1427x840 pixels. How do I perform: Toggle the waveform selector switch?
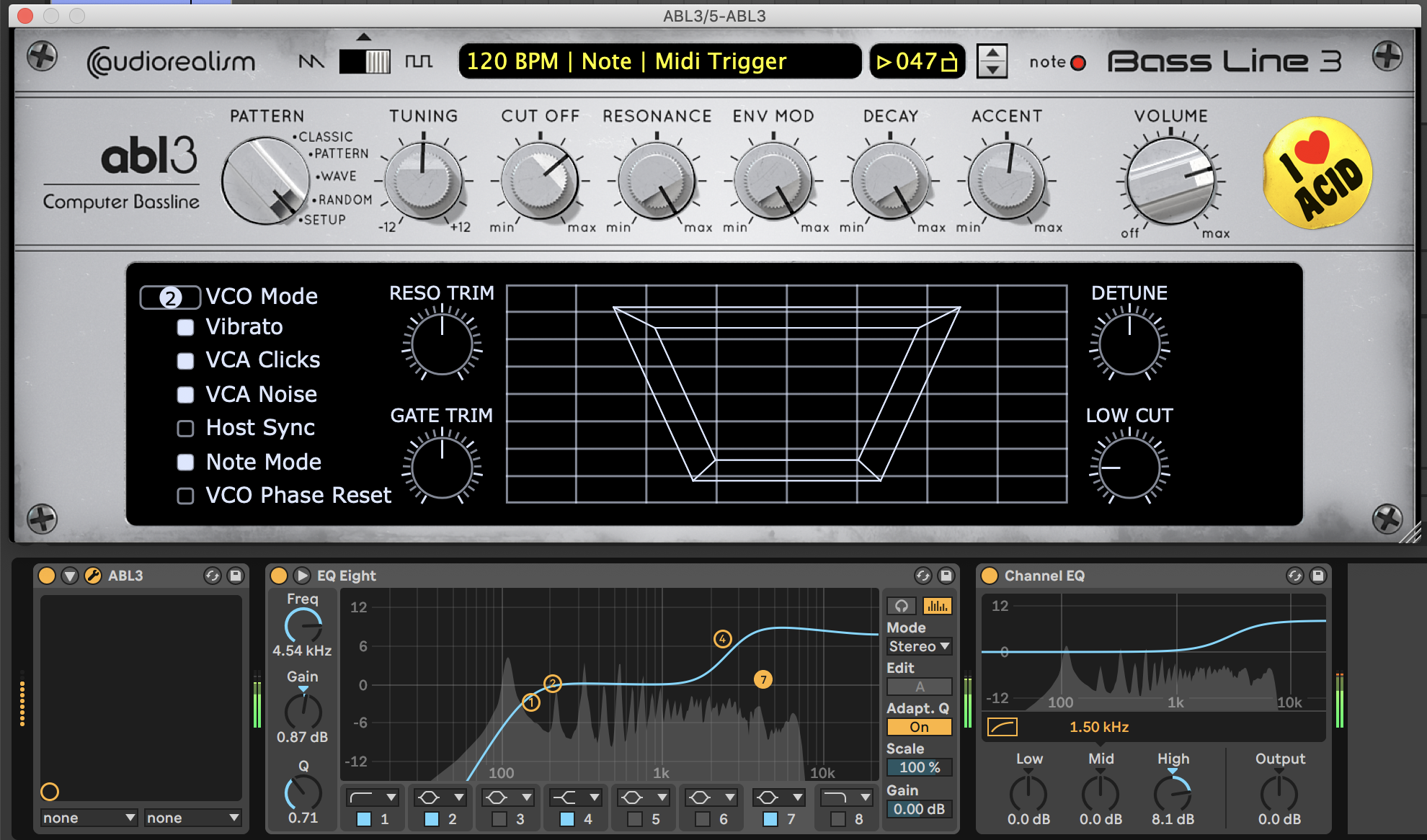(x=365, y=62)
